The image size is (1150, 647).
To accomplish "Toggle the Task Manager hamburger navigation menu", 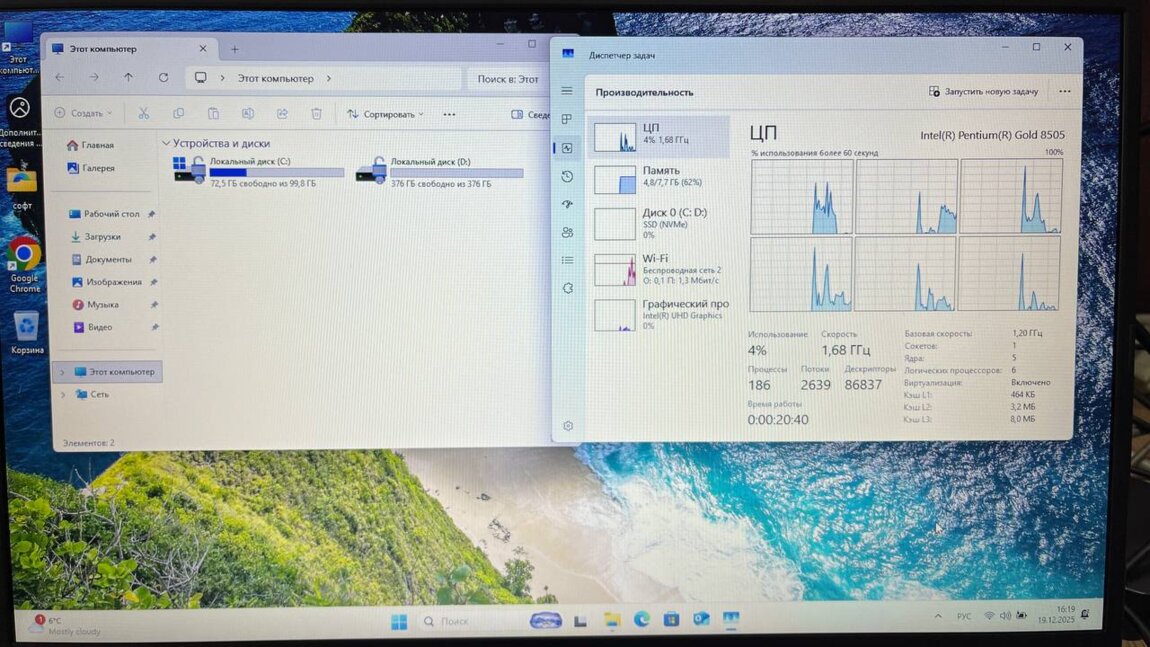I will [x=567, y=91].
